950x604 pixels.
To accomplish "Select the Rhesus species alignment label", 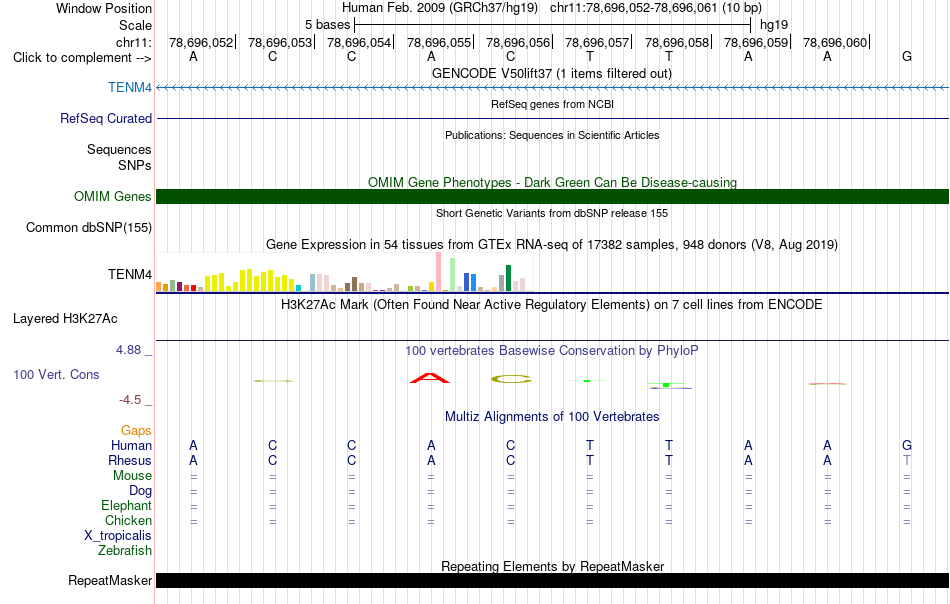I will [x=130, y=460].
